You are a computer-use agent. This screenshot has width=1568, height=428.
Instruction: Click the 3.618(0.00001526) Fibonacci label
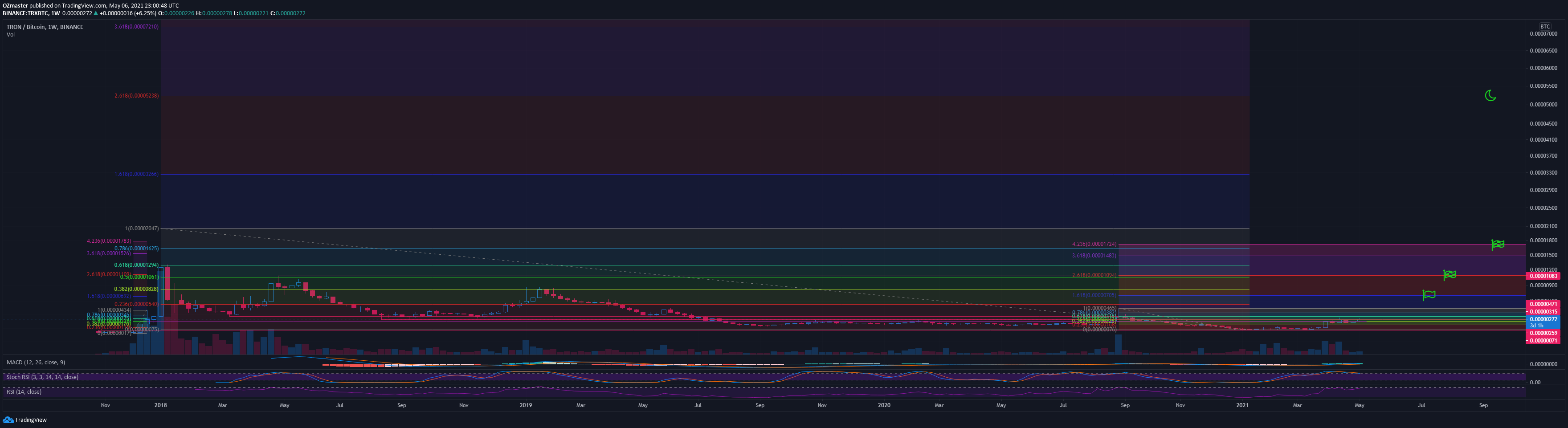[109, 253]
